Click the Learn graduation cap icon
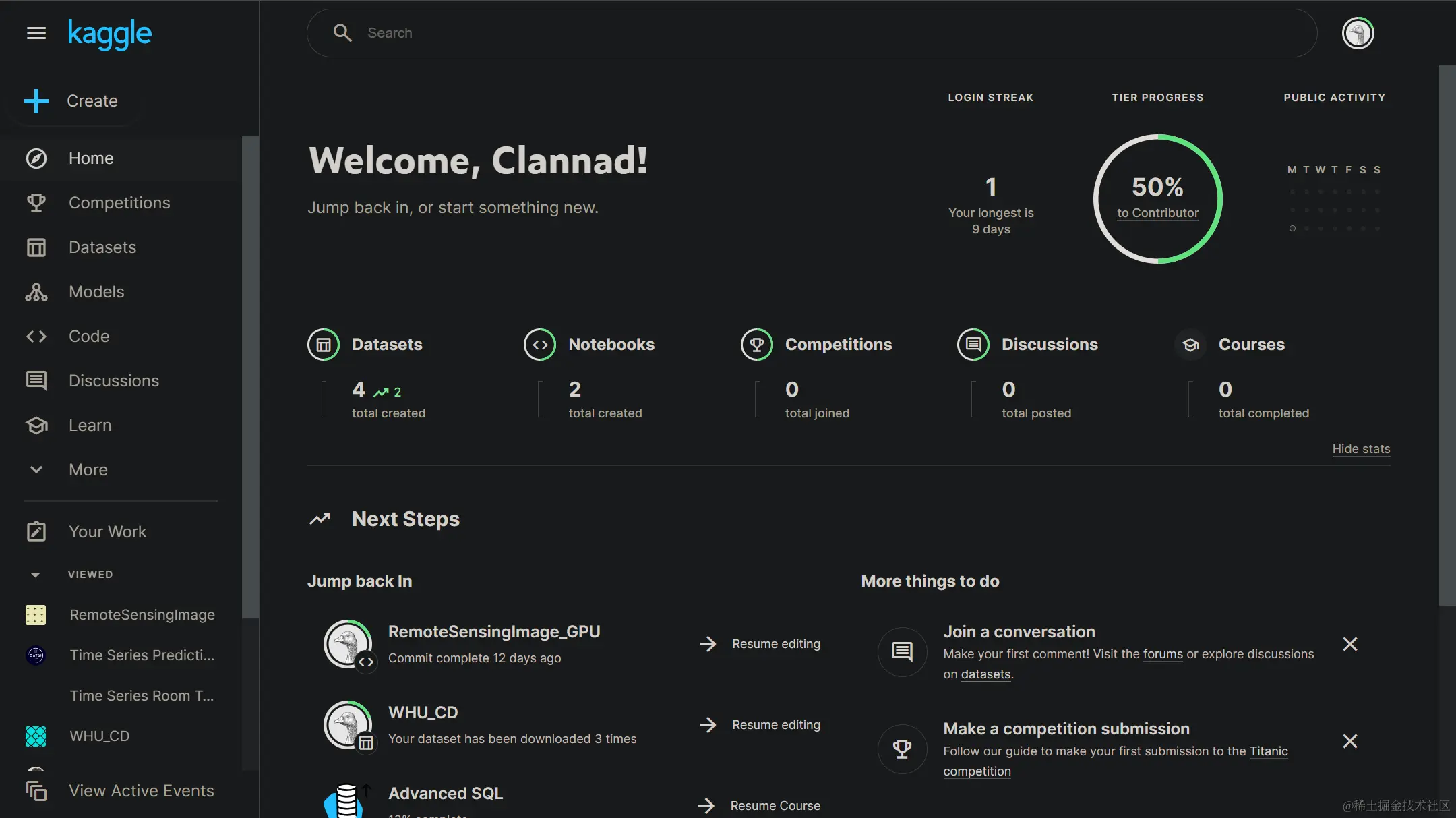The image size is (1456, 818). pyautogui.click(x=36, y=426)
